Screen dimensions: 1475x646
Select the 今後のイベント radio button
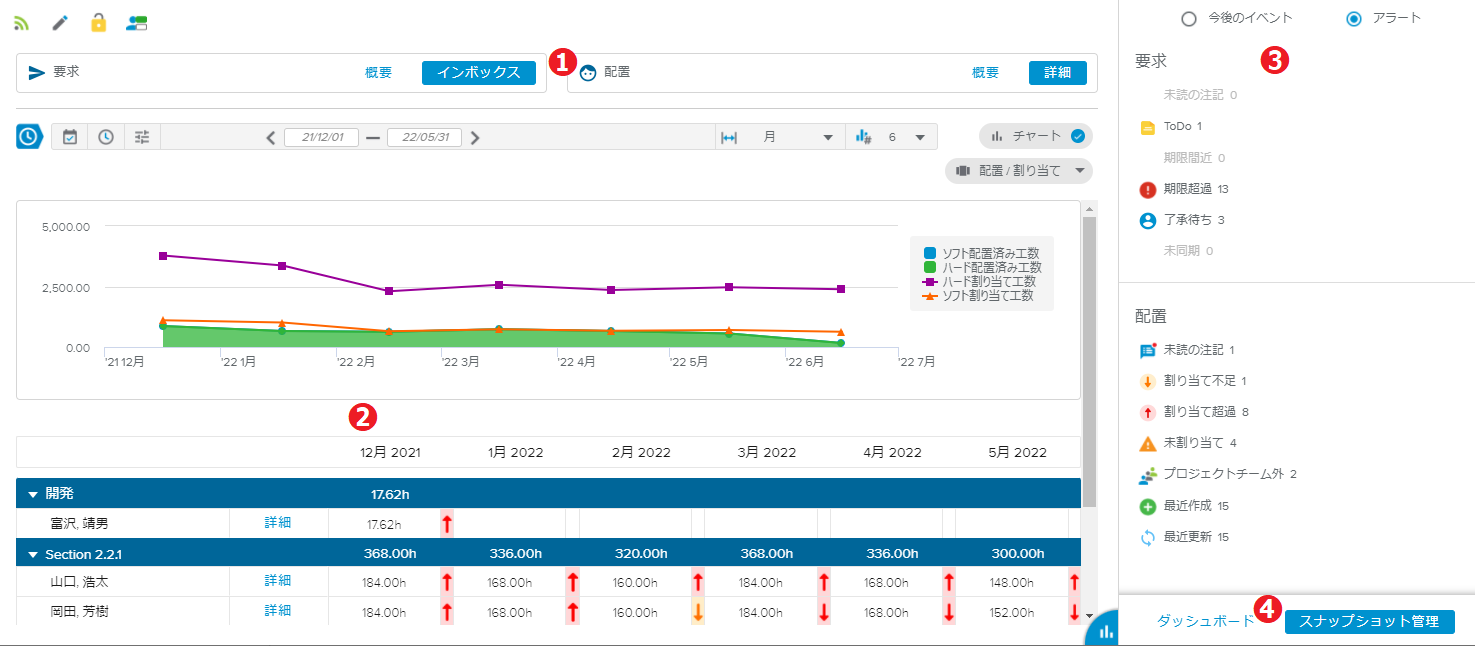1188,18
